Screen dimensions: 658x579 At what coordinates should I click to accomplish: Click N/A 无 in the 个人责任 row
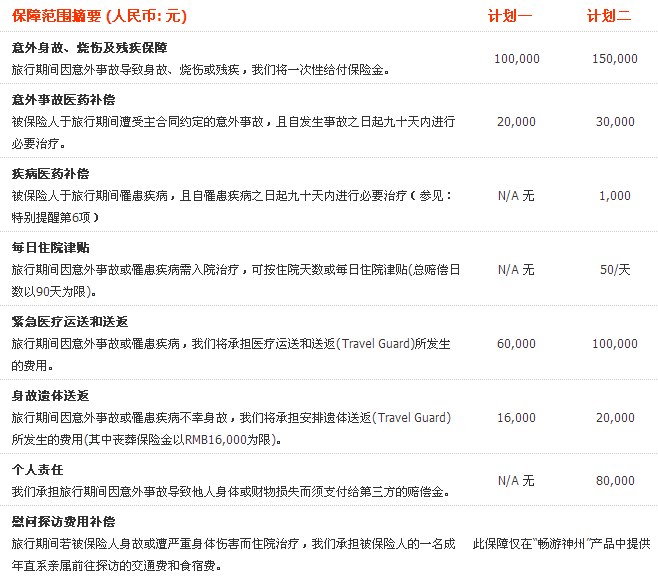(516, 481)
